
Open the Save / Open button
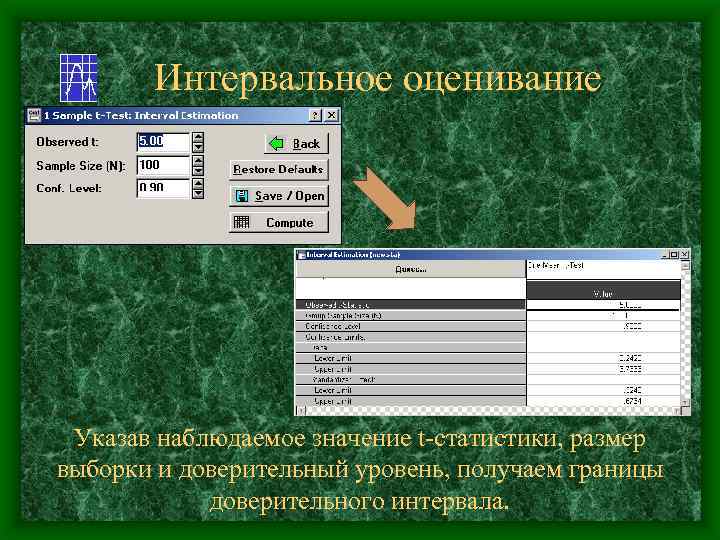tap(279, 196)
